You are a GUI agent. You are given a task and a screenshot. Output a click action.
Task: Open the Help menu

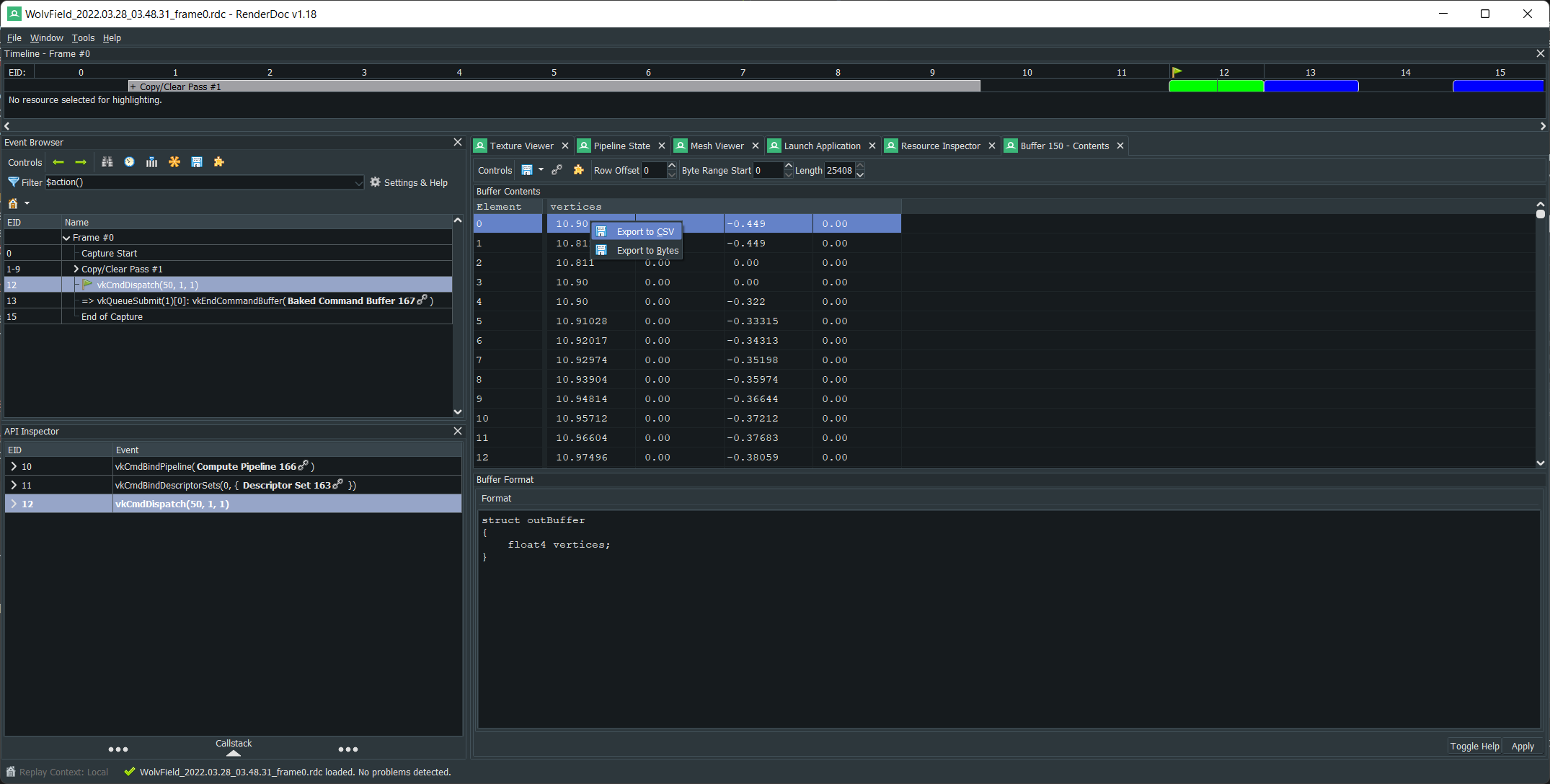112,37
